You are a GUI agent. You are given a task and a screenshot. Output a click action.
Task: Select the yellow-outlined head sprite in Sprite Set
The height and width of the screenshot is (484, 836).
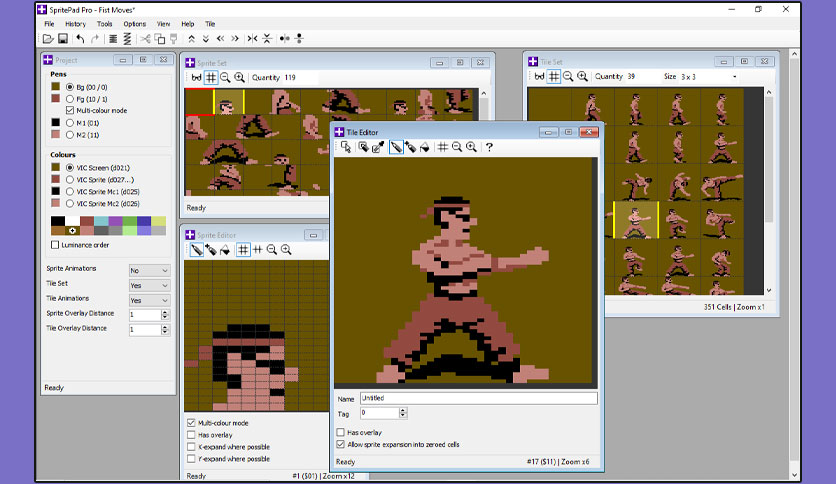pyautogui.click(x=229, y=101)
